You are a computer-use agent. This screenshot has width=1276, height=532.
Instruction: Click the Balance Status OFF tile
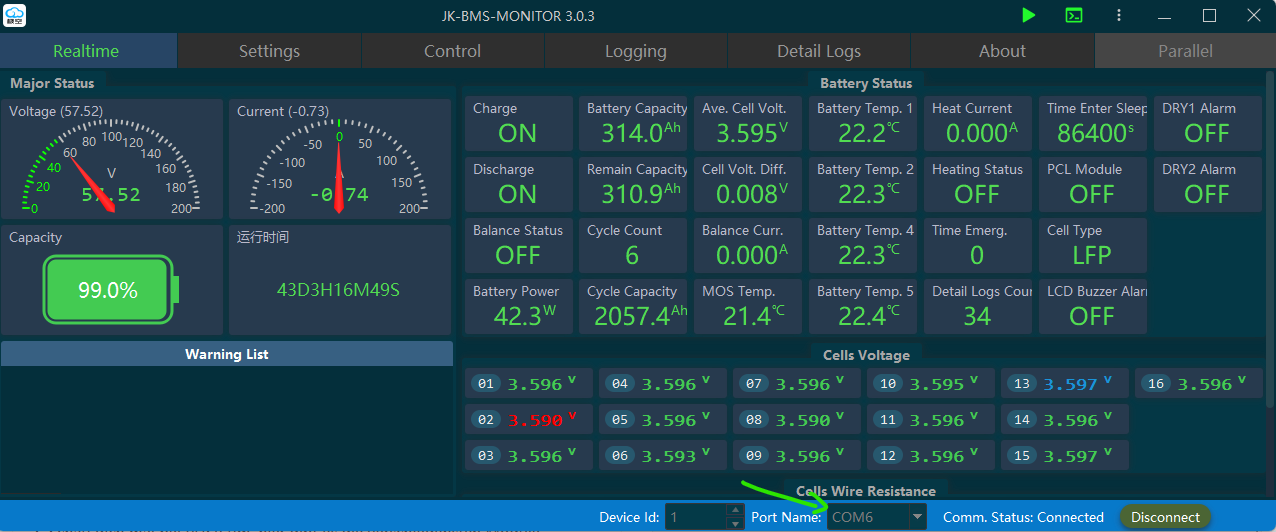tap(519, 245)
